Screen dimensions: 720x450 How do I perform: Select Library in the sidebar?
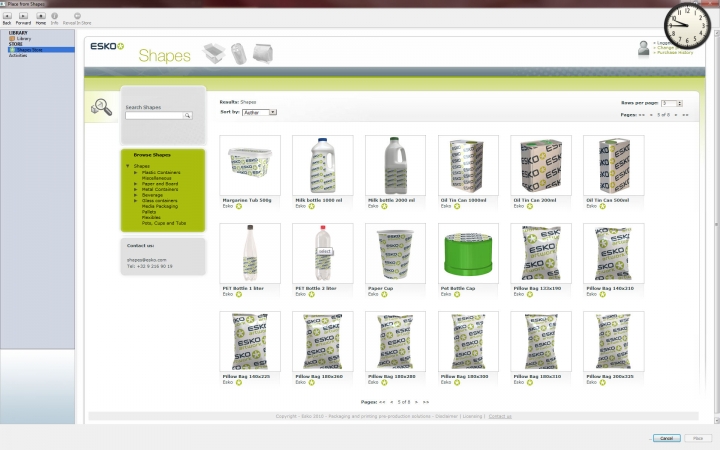23,38
